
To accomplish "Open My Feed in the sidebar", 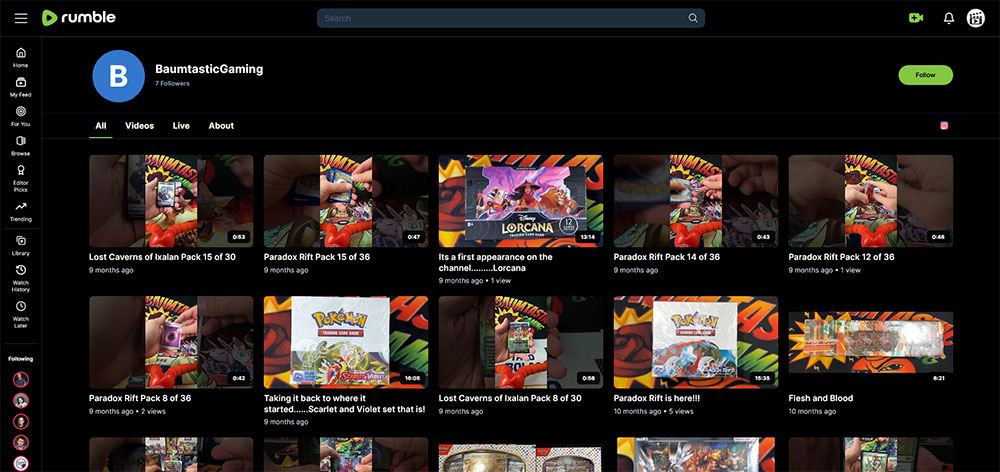I will (20, 87).
